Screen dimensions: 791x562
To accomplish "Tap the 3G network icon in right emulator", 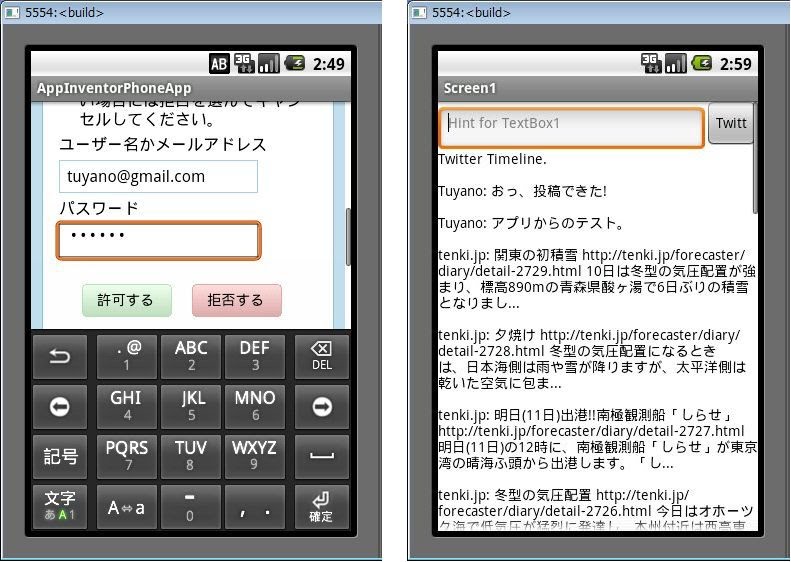I will [653, 64].
